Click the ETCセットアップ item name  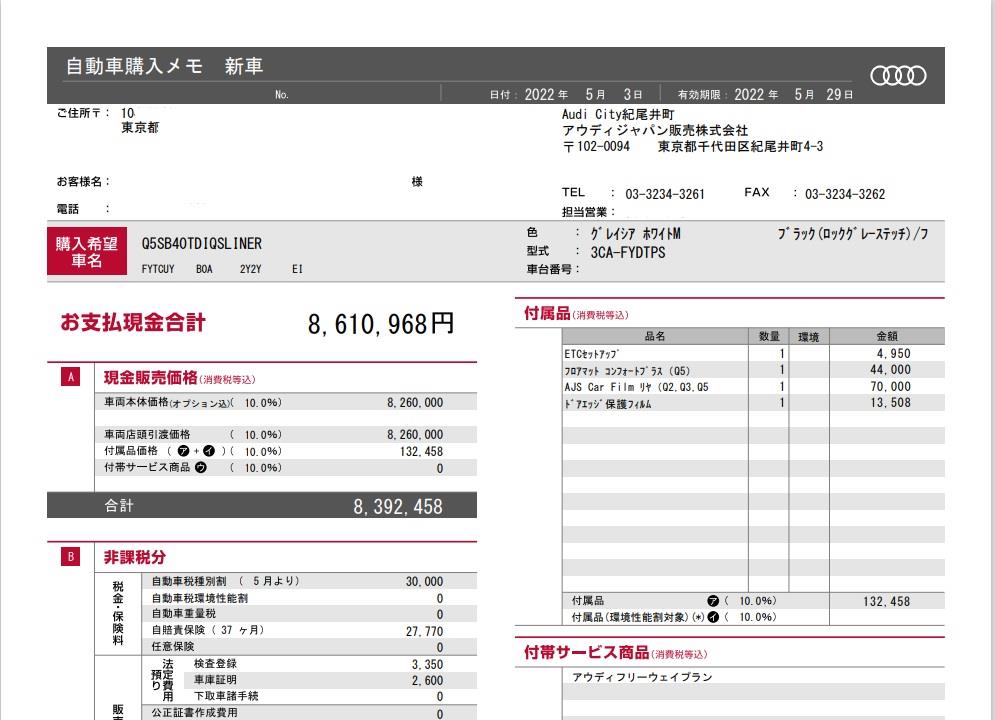pos(591,354)
